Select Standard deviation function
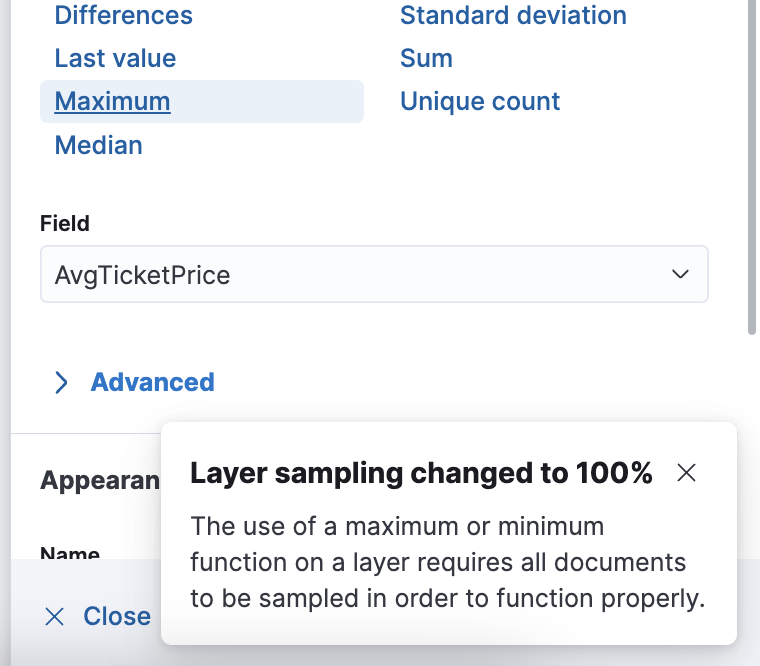Viewport: 760px width, 666px height. [x=513, y=15]
